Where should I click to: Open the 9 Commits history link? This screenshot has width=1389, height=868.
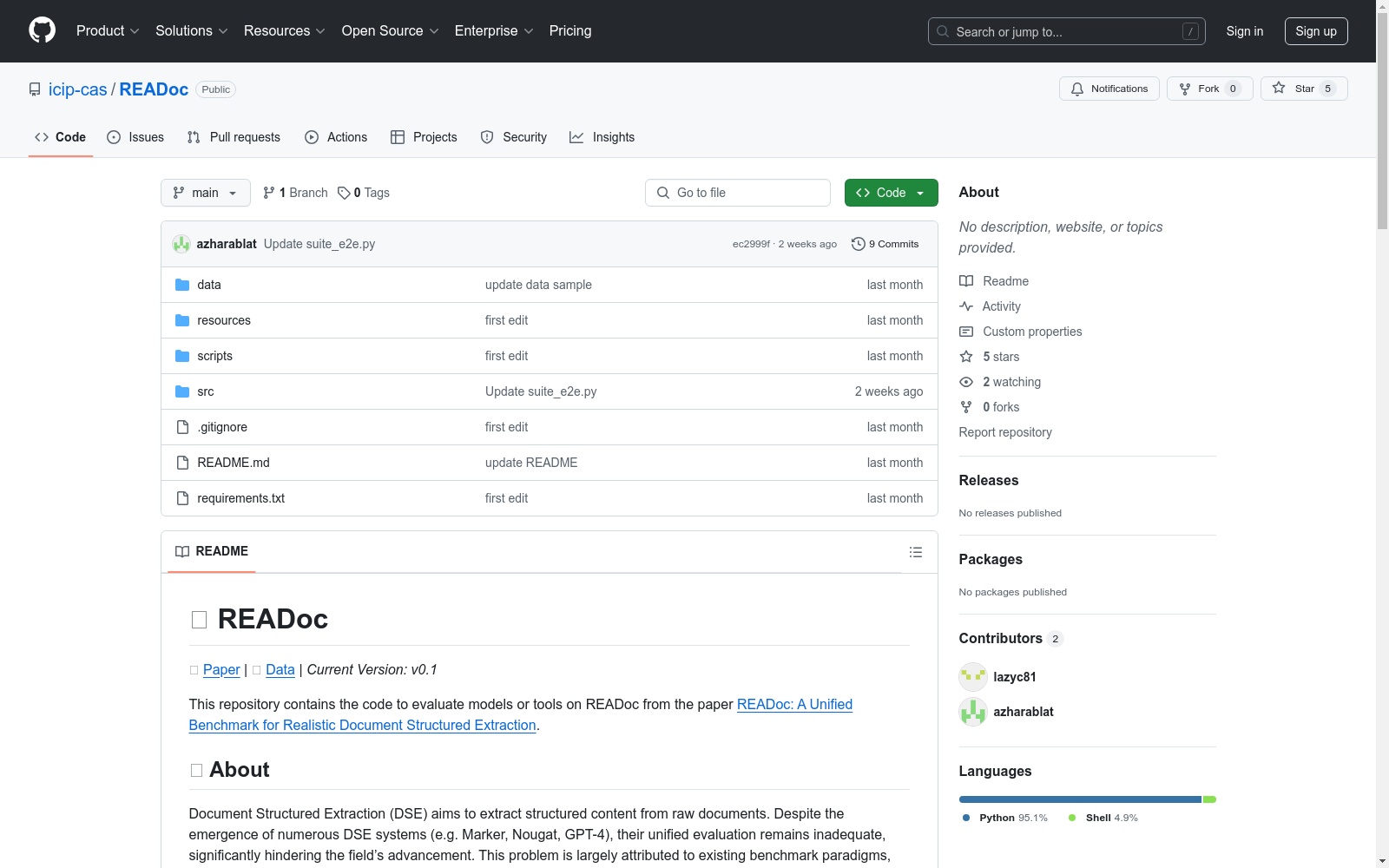coord(885,244)
